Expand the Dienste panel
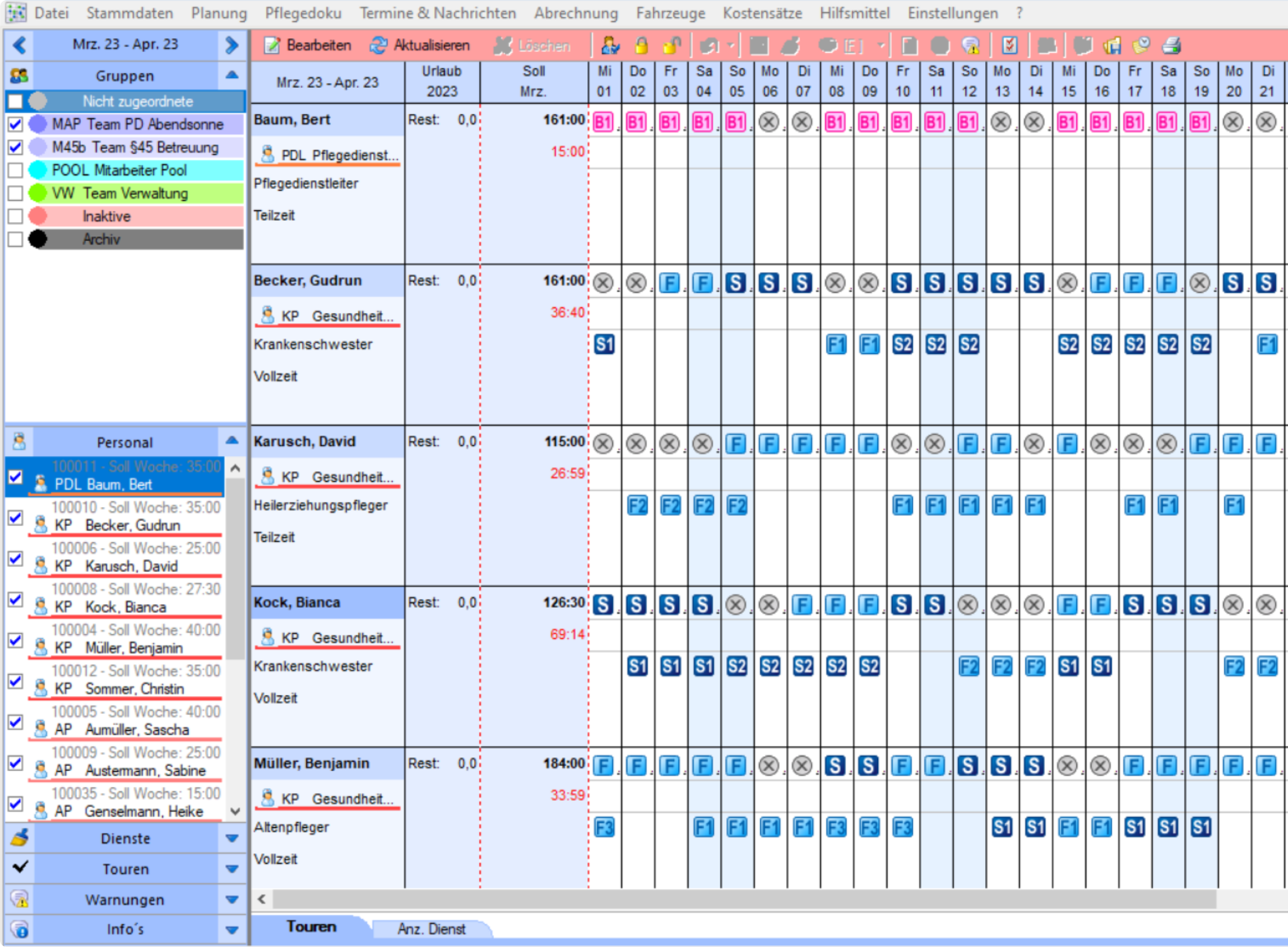Viewport: 1288px width, 947px height. pos(232,838)
